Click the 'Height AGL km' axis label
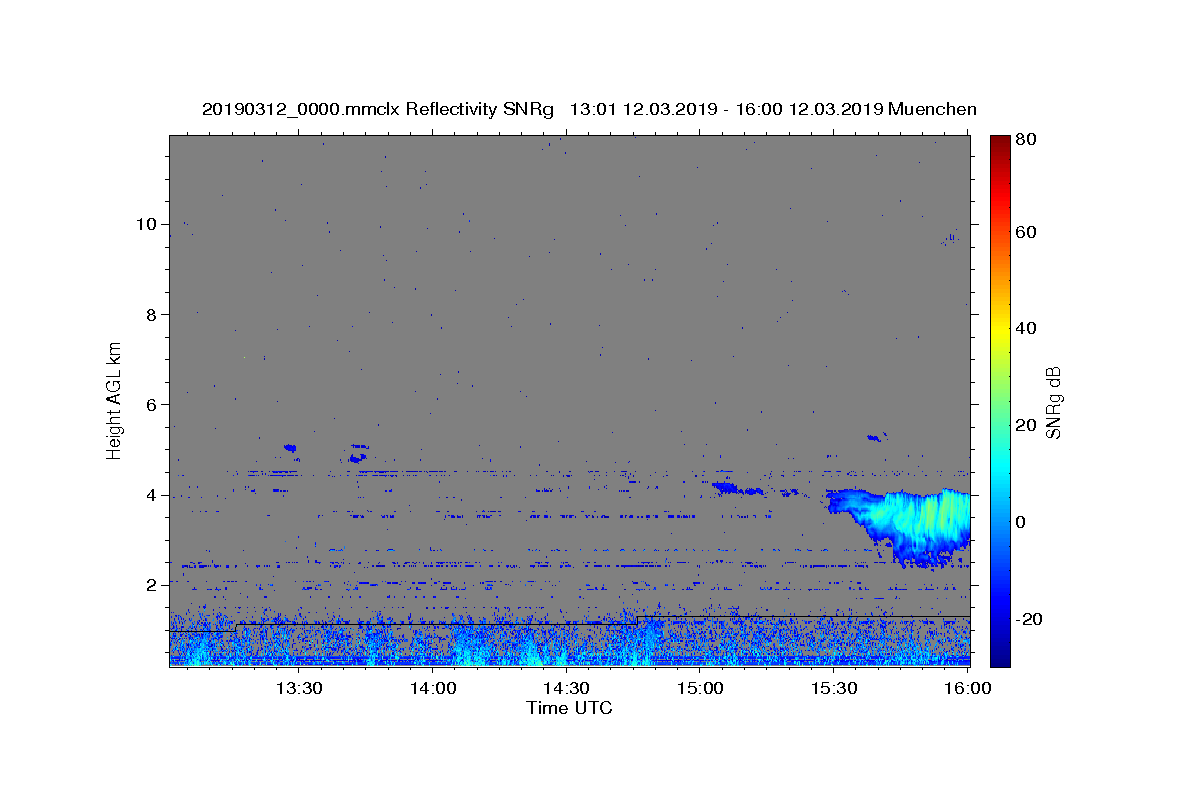The image size is (1200, 800). tap(114, 400)
